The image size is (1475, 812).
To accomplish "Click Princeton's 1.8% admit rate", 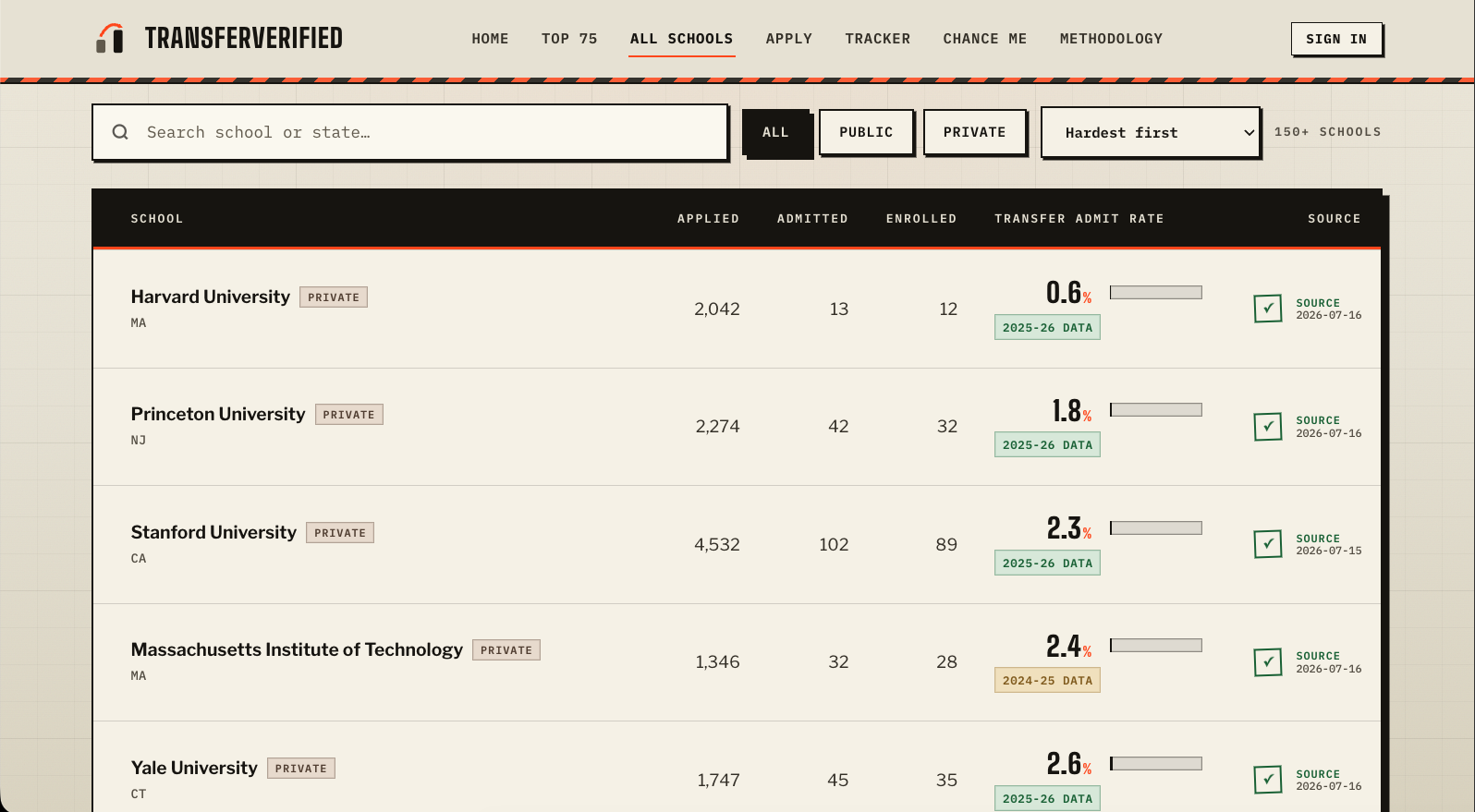I will [x=1072, y=410].
